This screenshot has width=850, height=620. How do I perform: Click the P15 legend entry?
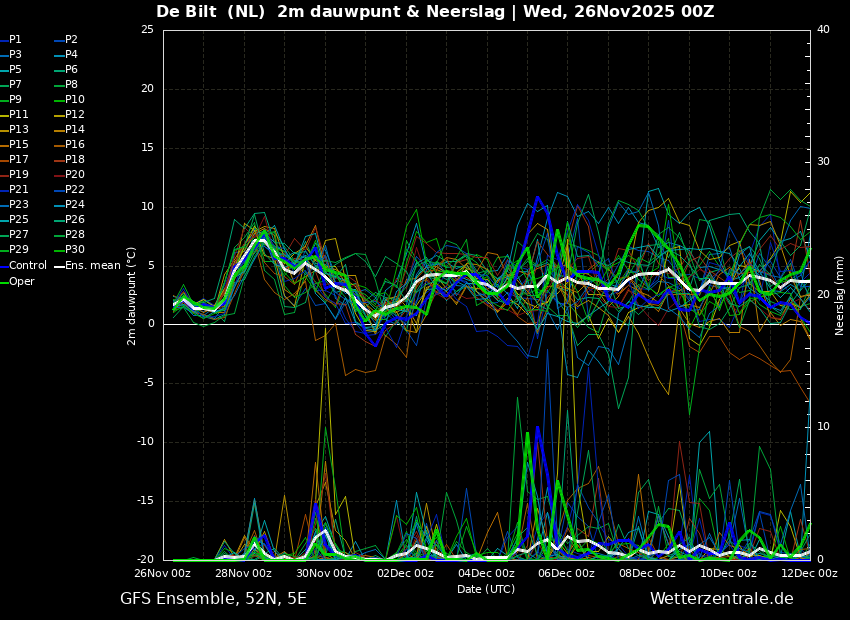coord(14,145)
